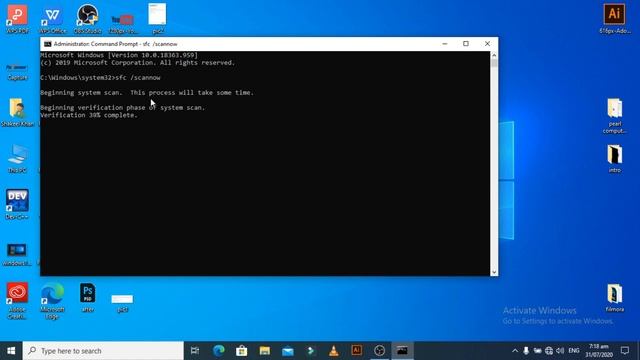The width and height of the screenshot is (640, 360).
Task: Open File Explorer from the taskbar
Action: tap(264, 351)
